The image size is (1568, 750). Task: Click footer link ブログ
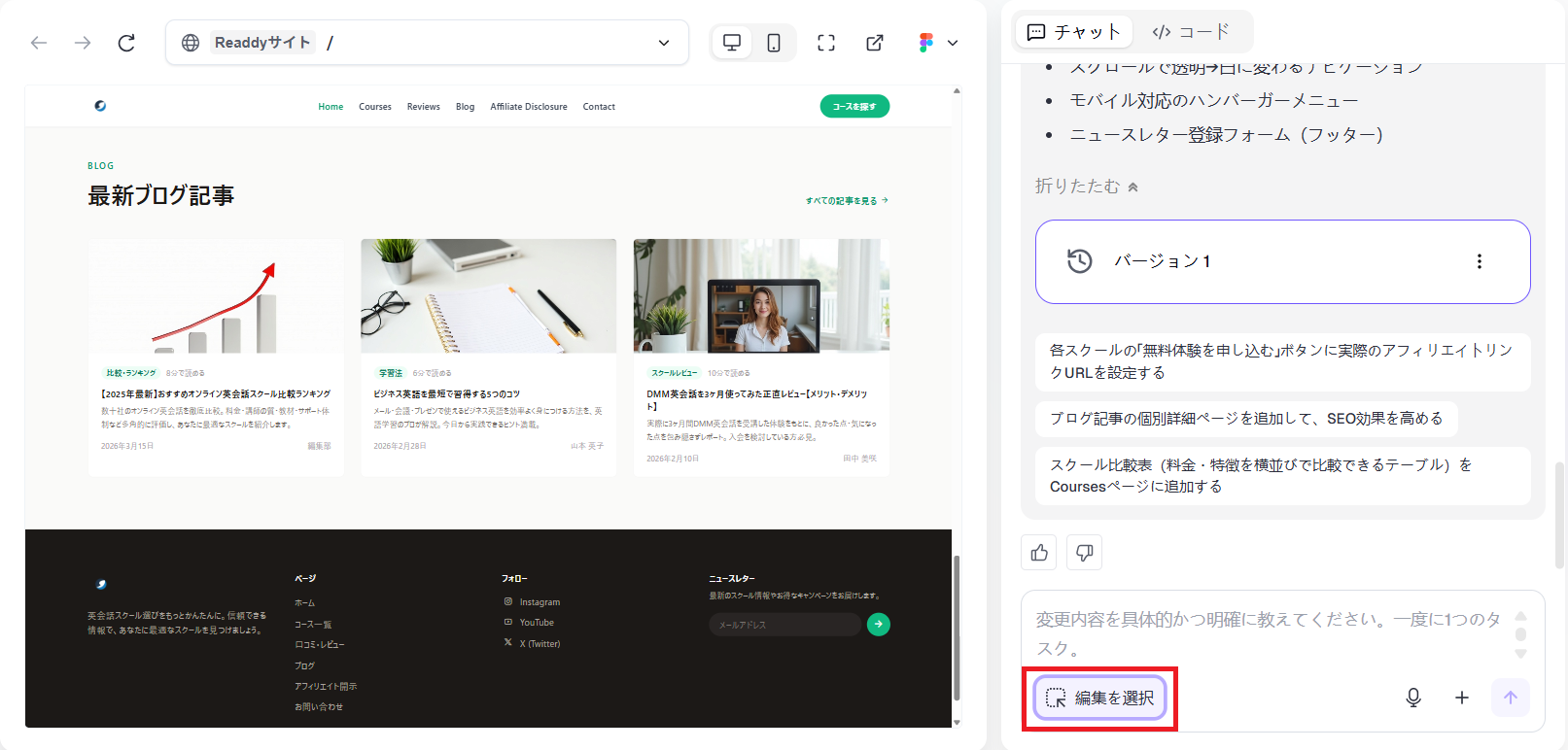(x=305, y=666)
